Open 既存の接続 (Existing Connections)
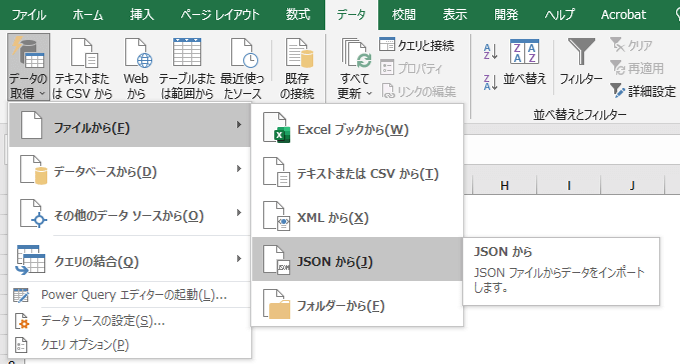The image size is (680, 364). pos(297,67)
